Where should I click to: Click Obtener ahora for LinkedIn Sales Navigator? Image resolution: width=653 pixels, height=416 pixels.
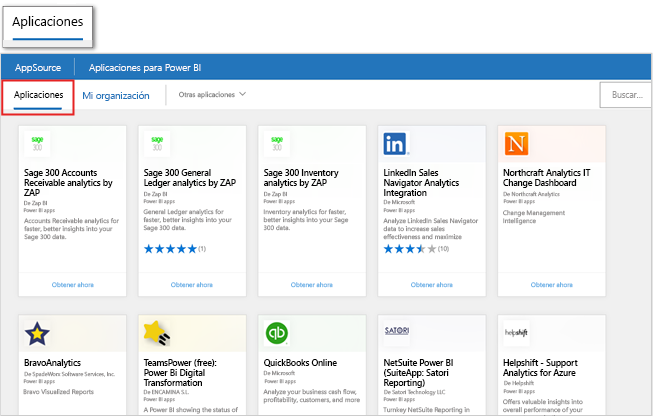431,285
